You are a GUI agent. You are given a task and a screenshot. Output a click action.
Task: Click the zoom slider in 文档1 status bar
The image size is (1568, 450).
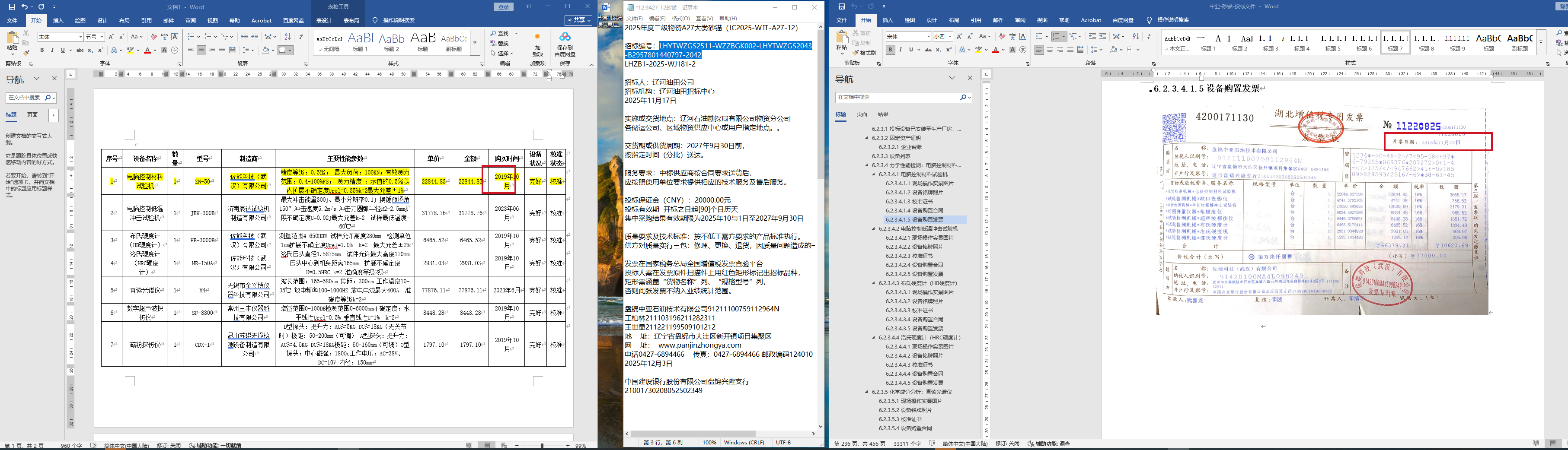543,446
